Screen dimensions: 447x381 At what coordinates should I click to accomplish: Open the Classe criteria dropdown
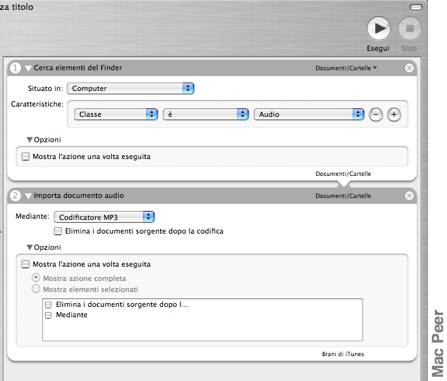pyautogui.click(x=116, y=114)
